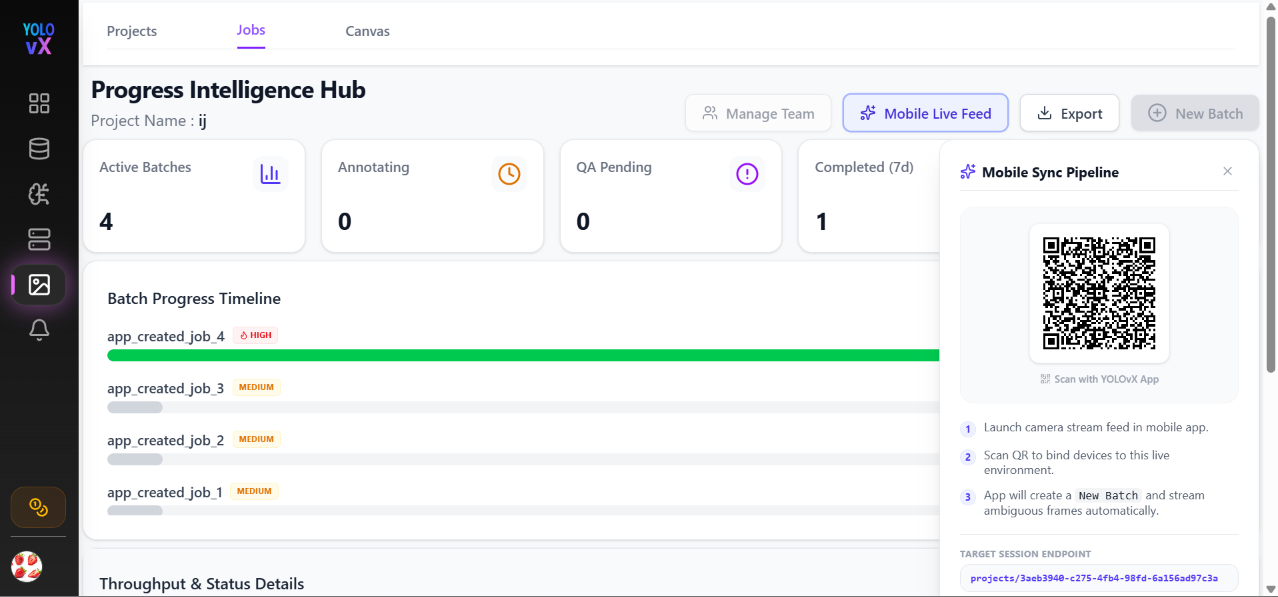The width and height of the screenshot is (1278, 597).
Task: Click the bar chart icon on Active Batches card
Action: pos(270,174)
